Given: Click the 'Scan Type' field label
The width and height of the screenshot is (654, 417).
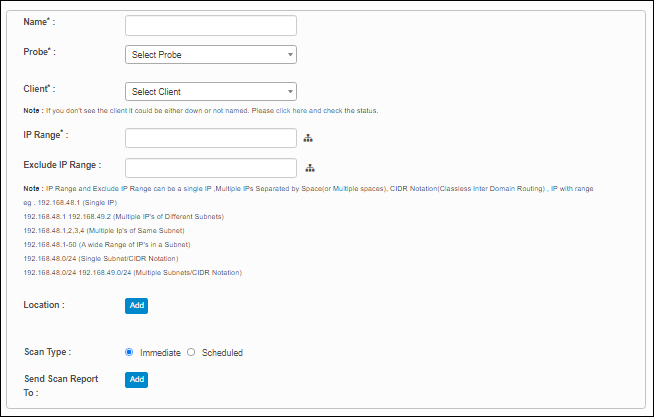Looking at the screenshot, I should pyautogui.click(x=47, y=352).
